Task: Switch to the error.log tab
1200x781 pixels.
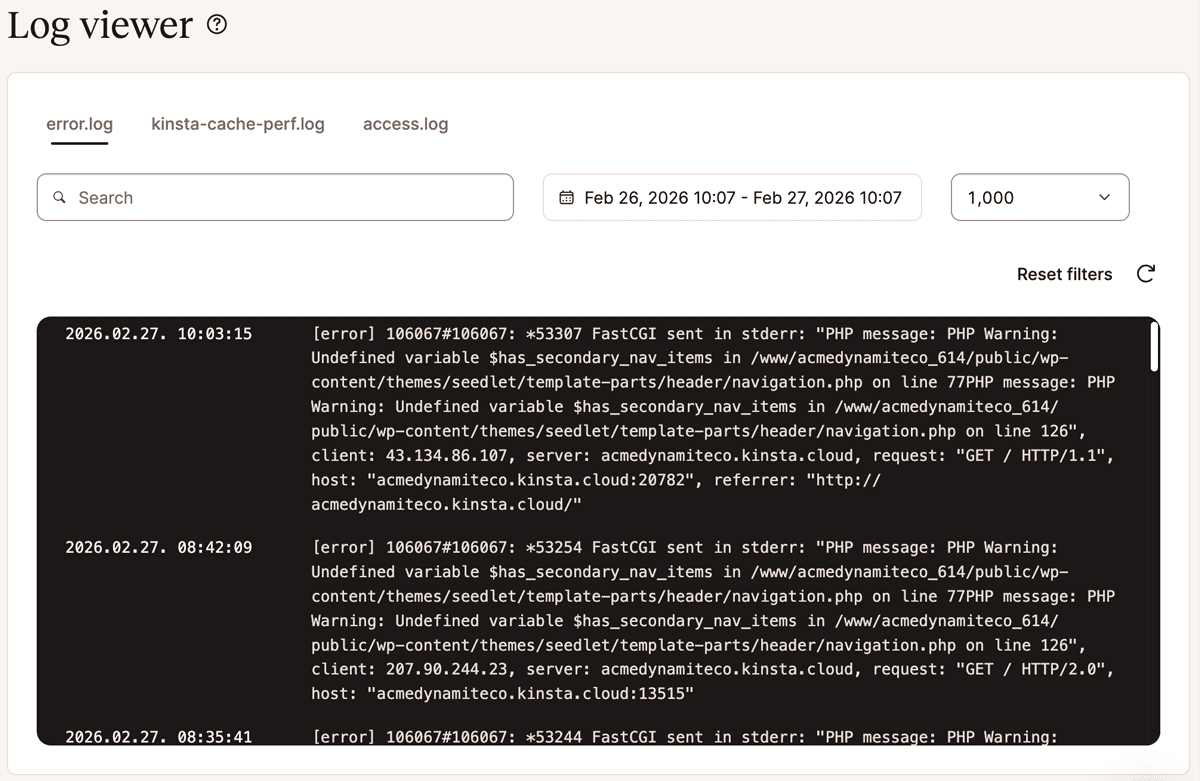Action: [x=79, y=125]
